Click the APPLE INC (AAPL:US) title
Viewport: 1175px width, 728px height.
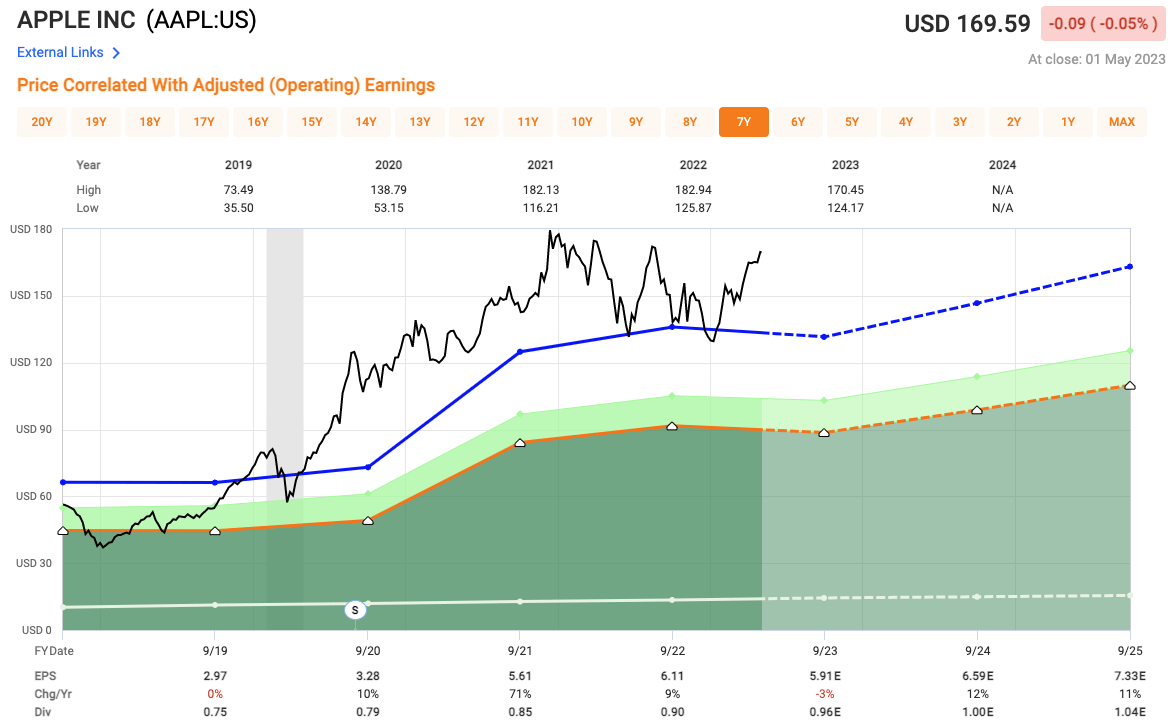136,20
